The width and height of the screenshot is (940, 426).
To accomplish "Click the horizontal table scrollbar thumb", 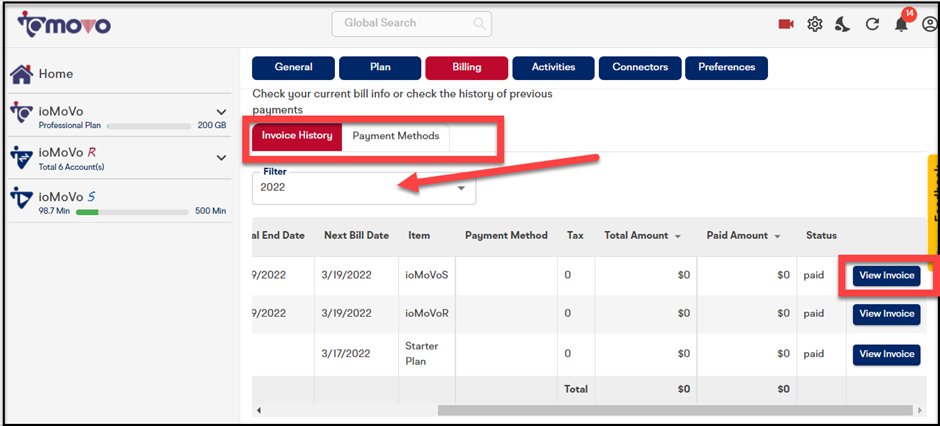I will coord(677,410).
